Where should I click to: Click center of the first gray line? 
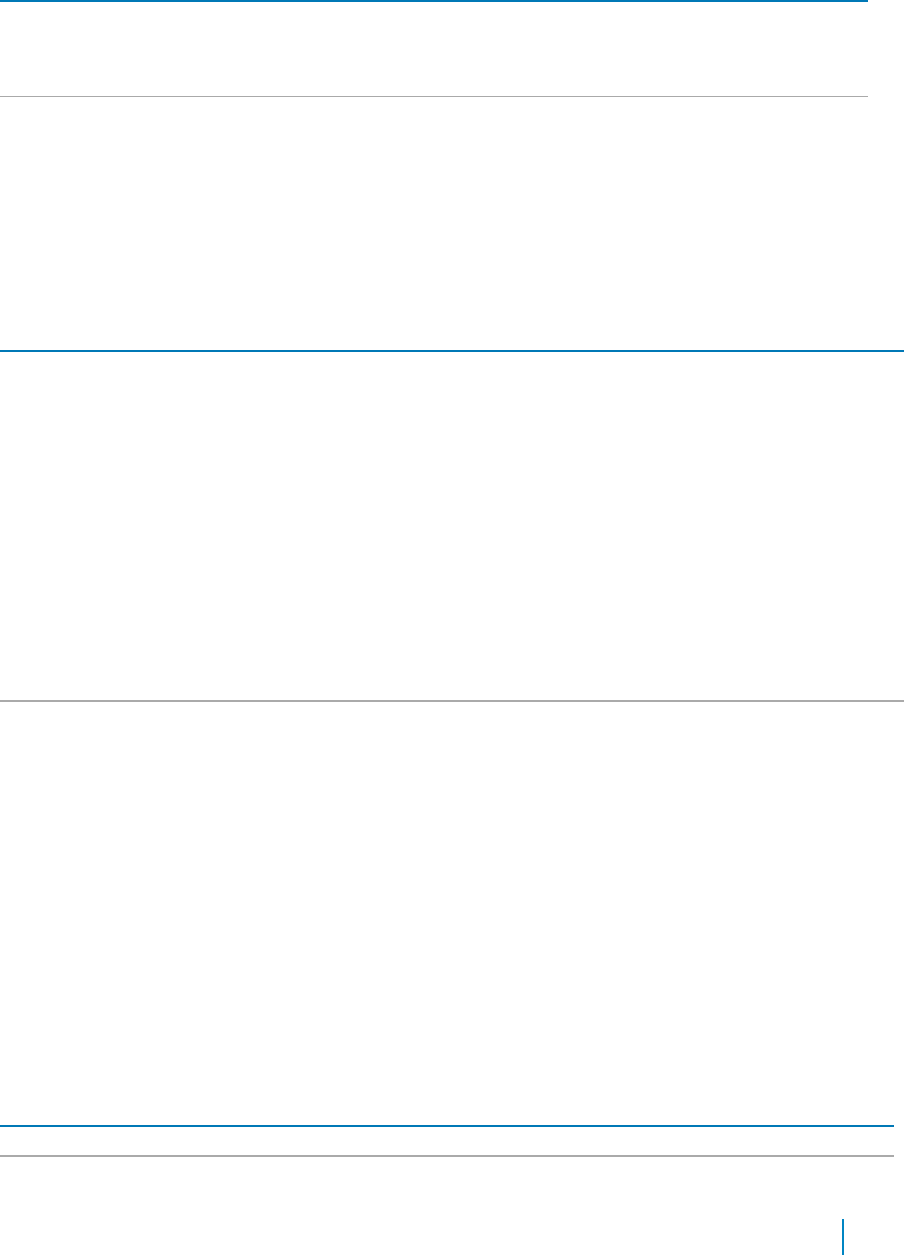(434, 97)
